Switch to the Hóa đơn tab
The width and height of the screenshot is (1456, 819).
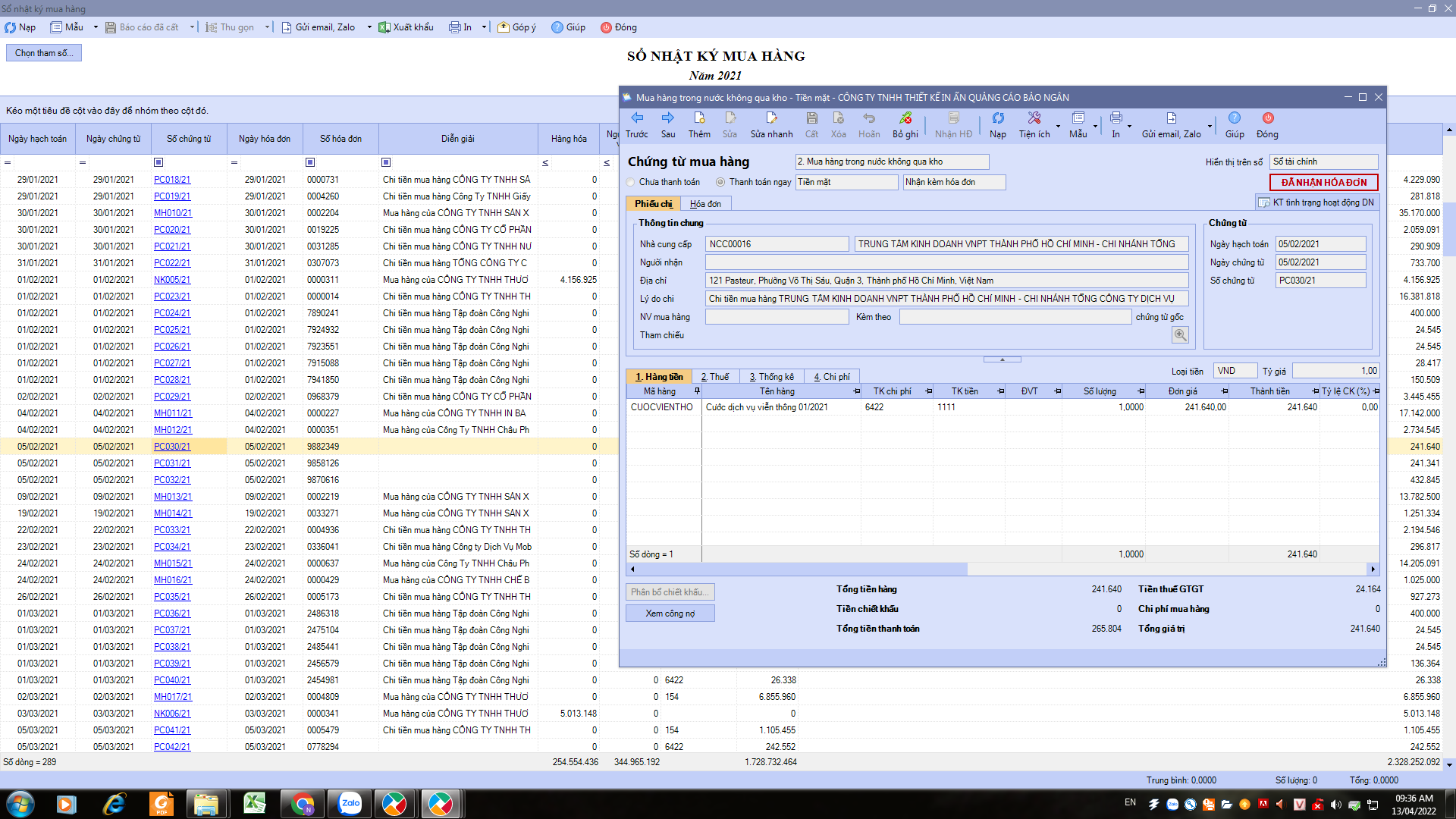[705, 204]
